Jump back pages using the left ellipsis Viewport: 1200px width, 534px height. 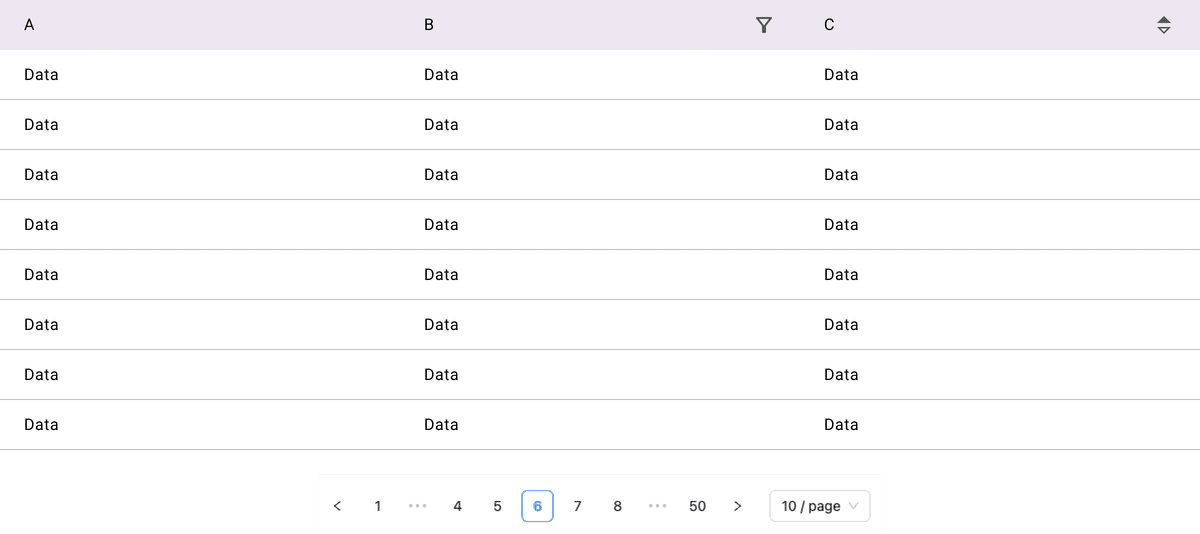tap(418, 506)
